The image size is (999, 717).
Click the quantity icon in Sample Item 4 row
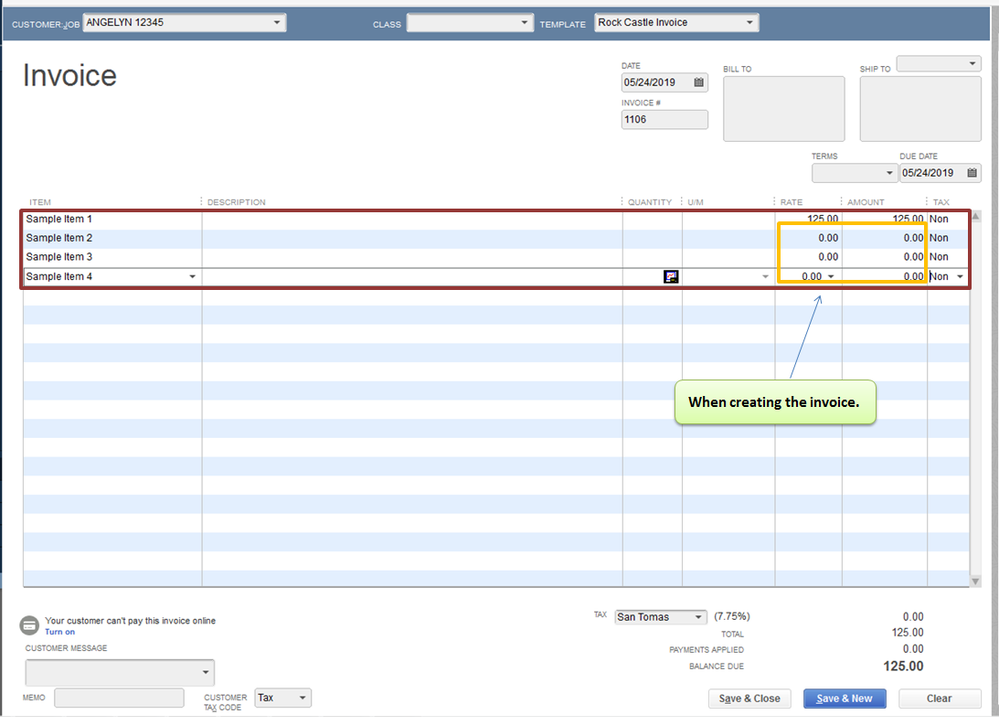point(670,277)
